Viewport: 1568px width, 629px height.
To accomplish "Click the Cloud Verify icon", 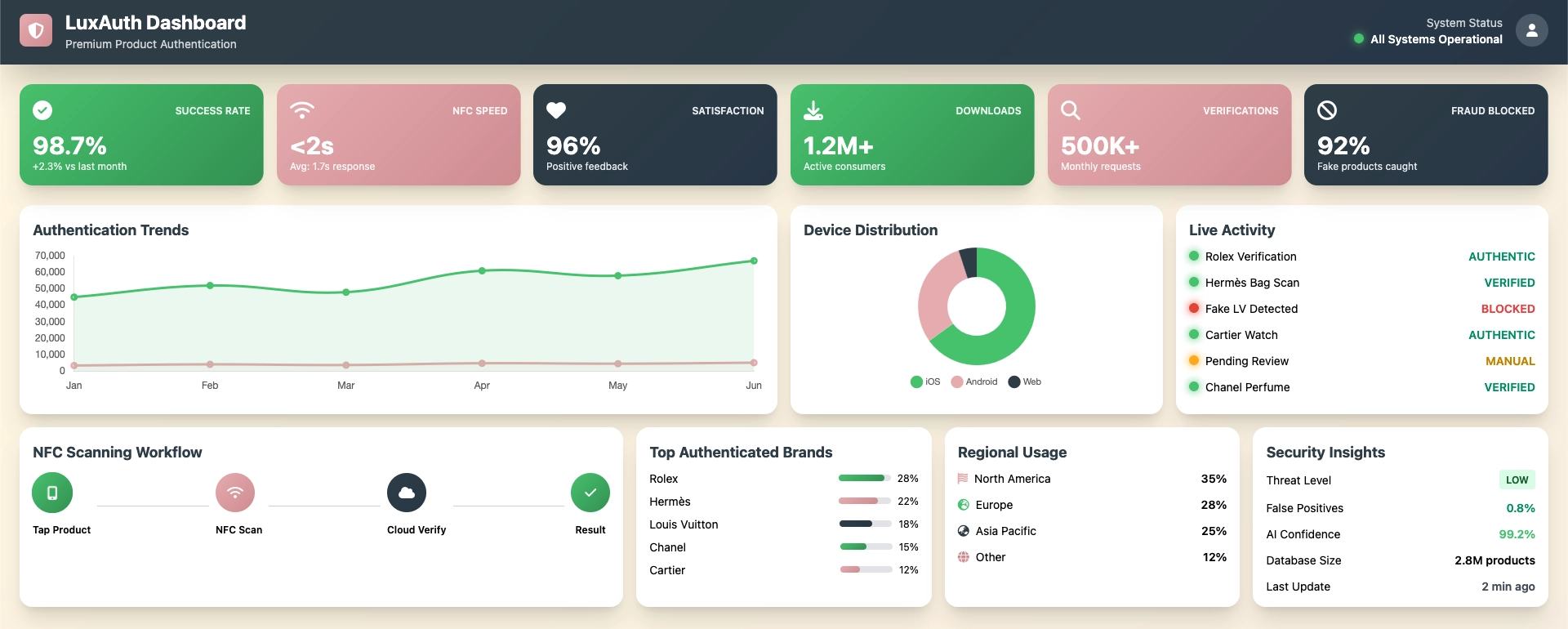I will (x=407, y=493).
